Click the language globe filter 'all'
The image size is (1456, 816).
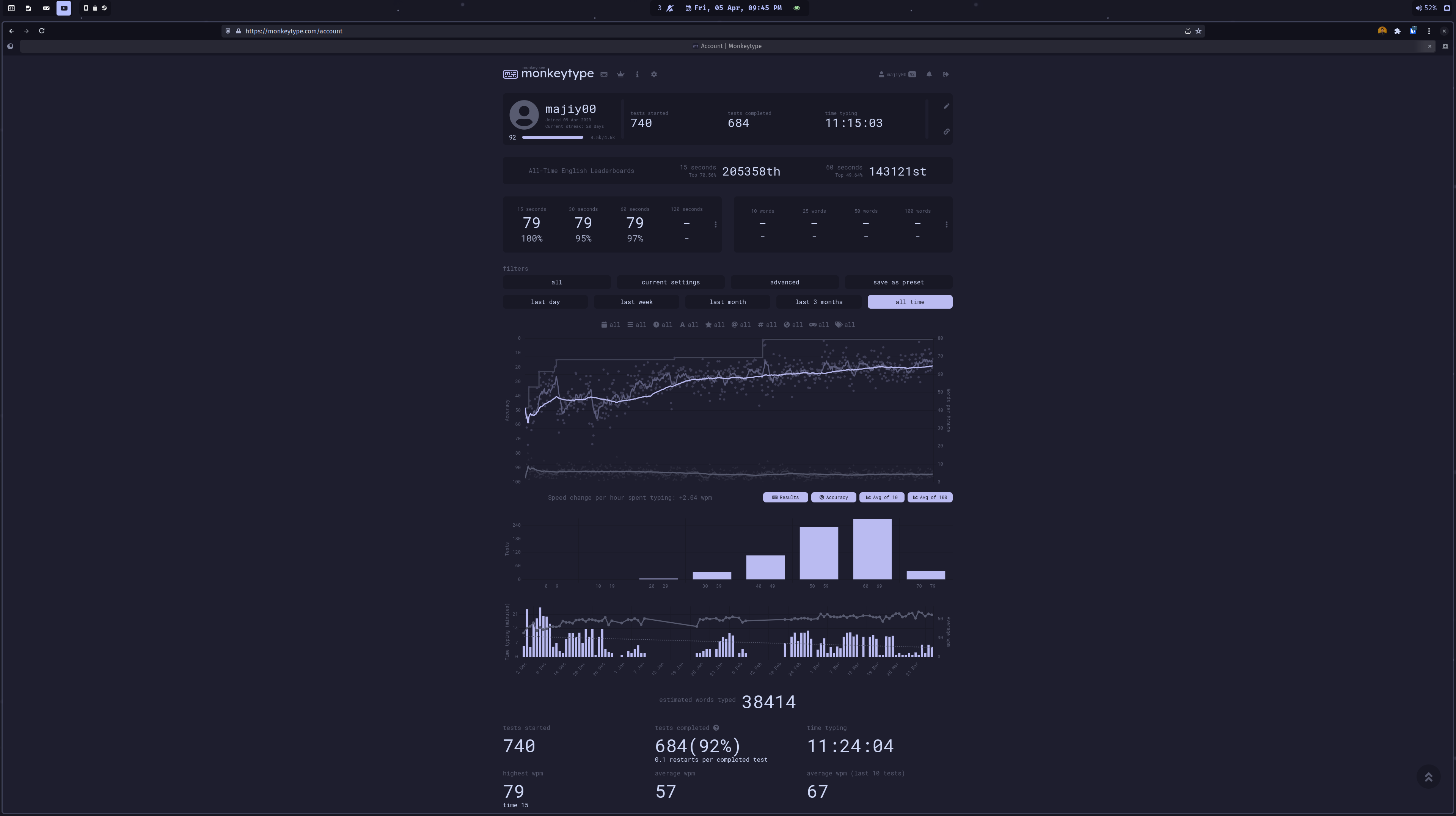793,325
